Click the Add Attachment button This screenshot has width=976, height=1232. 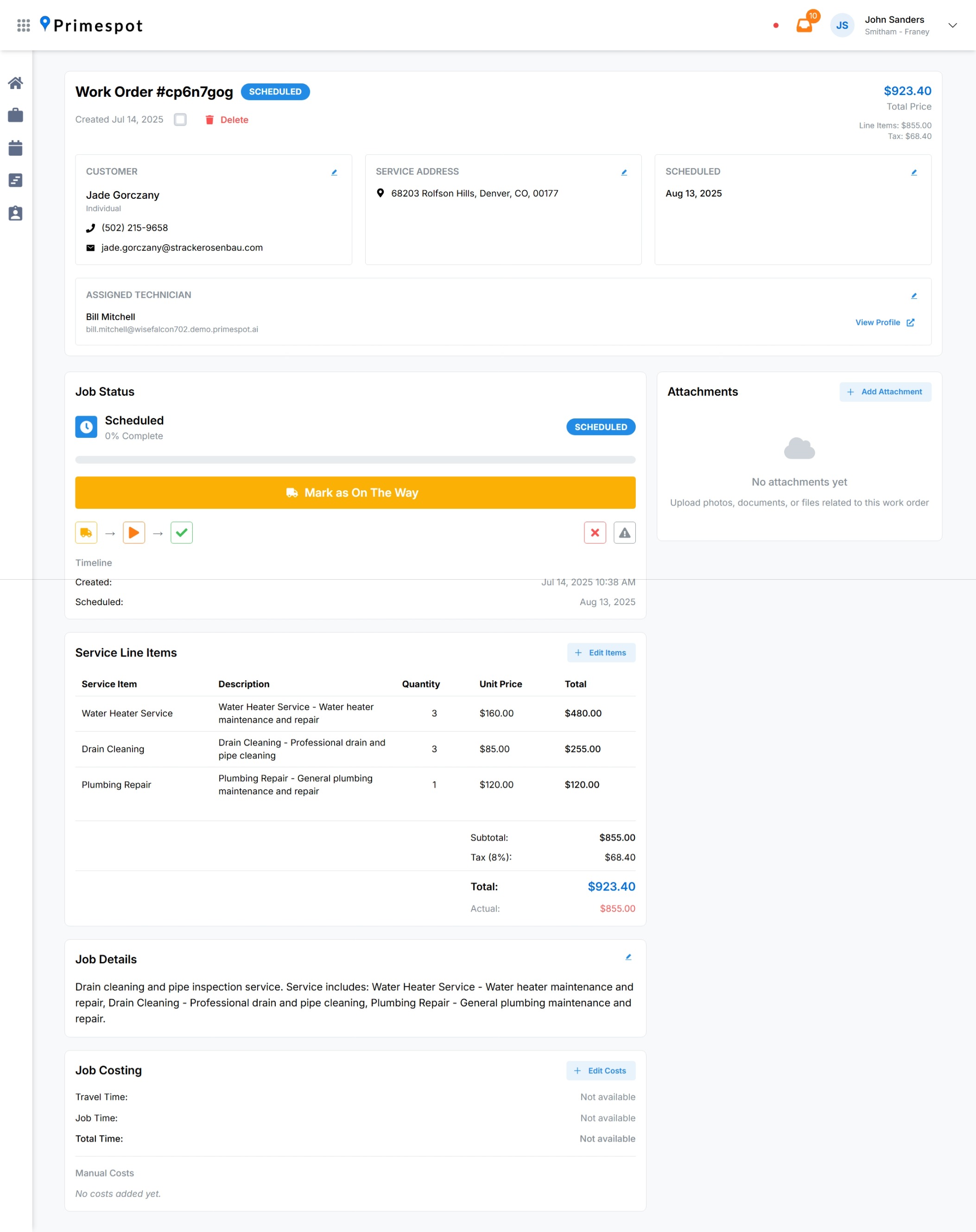tap(885, 392)
